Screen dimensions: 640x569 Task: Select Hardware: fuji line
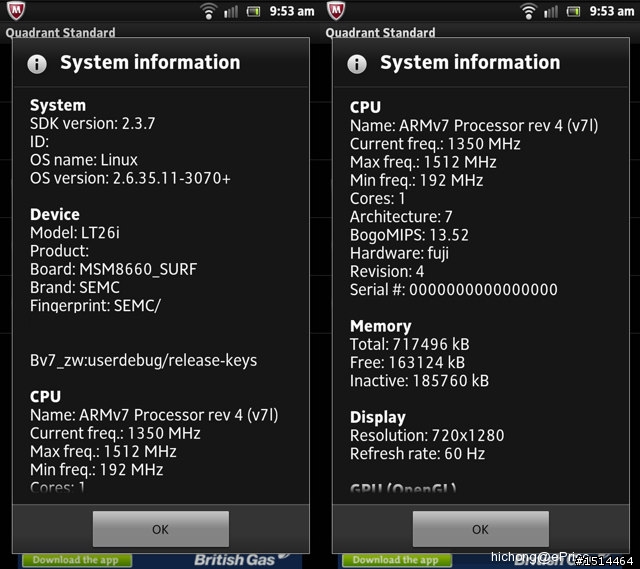[399, 253]
